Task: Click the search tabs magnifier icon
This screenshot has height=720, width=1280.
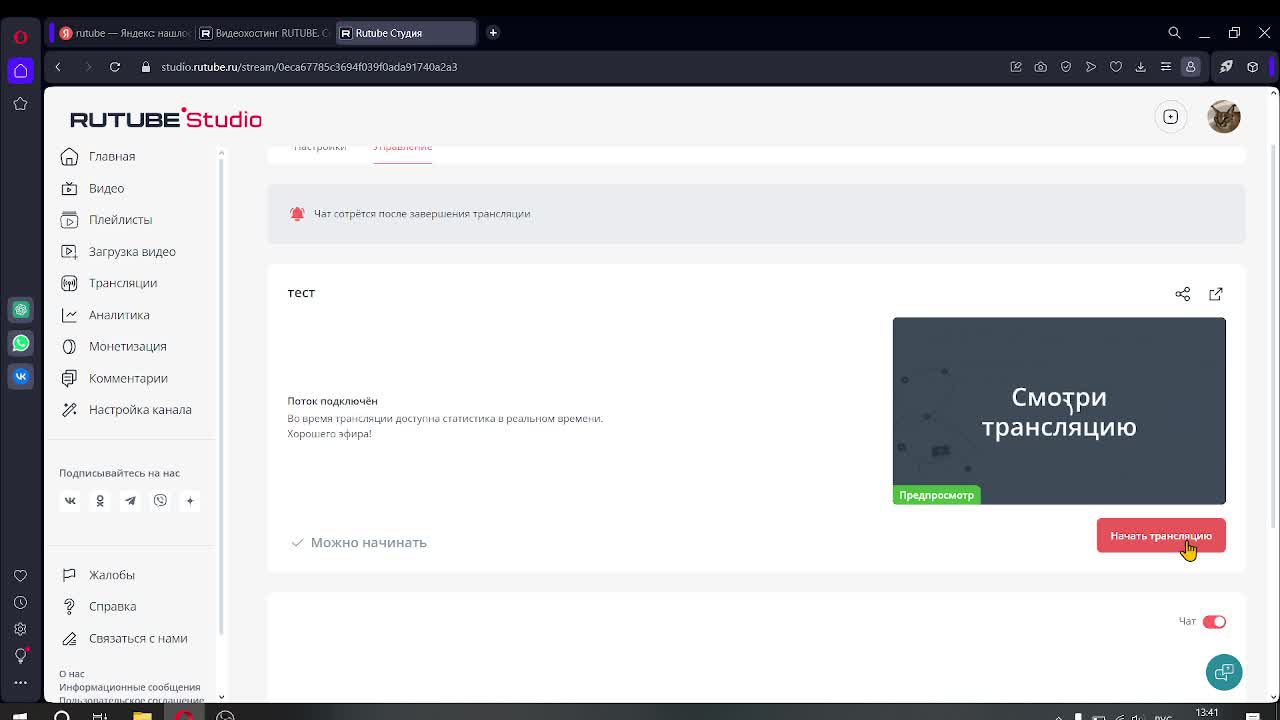Action: [x=1175, y=33]
